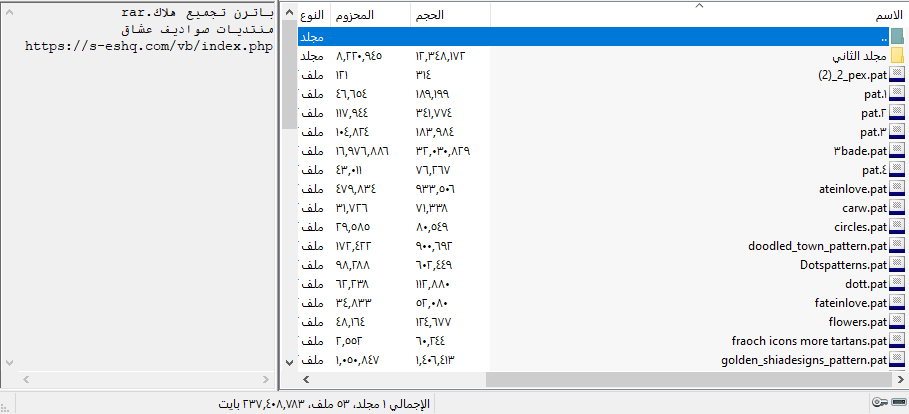
Task: Click the file icon of ateinlove.pat
Action: click(x=897, y=188)
